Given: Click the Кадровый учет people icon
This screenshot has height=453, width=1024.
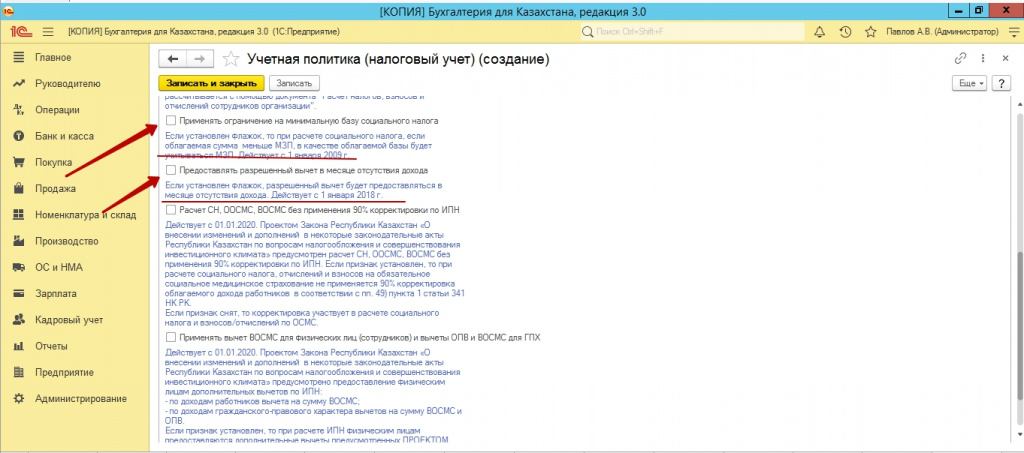Looking at the screenshot, I should [x=19, y=320].
